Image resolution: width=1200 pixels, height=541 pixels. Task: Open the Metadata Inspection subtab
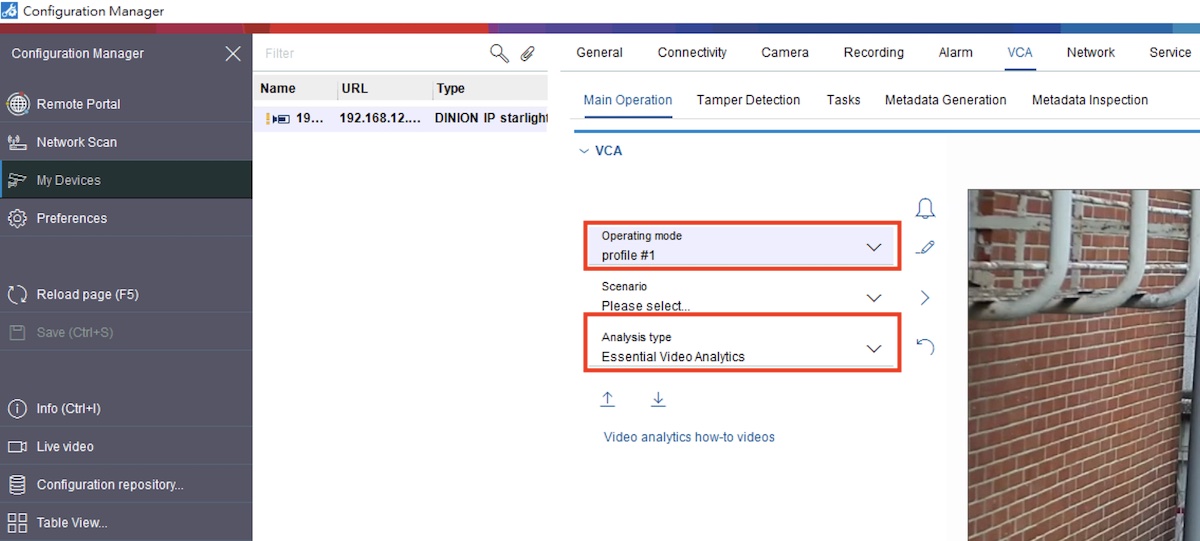pyautogui.click(x=1089, y=100)
